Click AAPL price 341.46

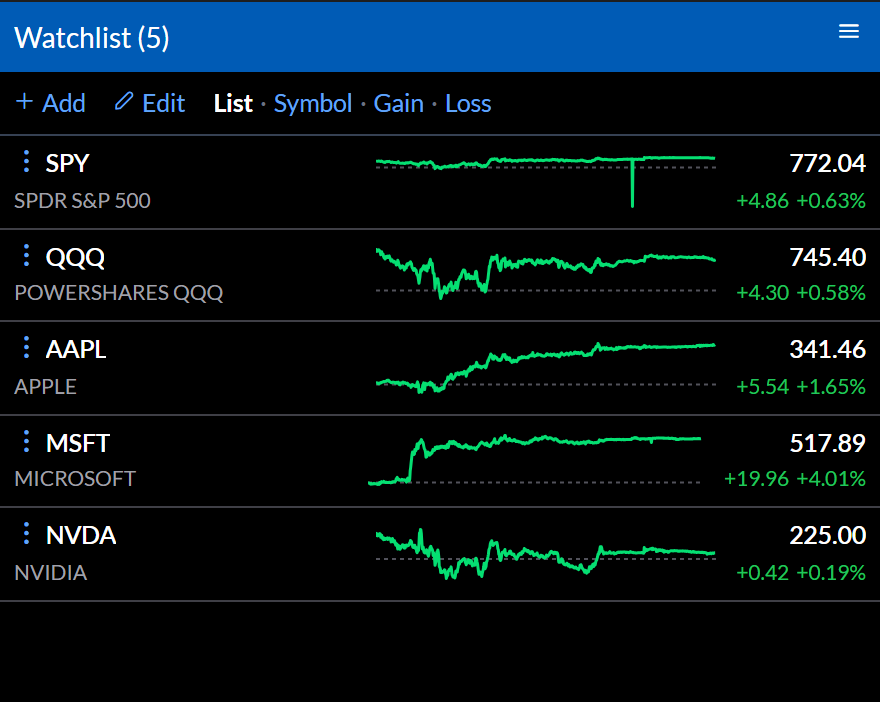tap(827, 350)
